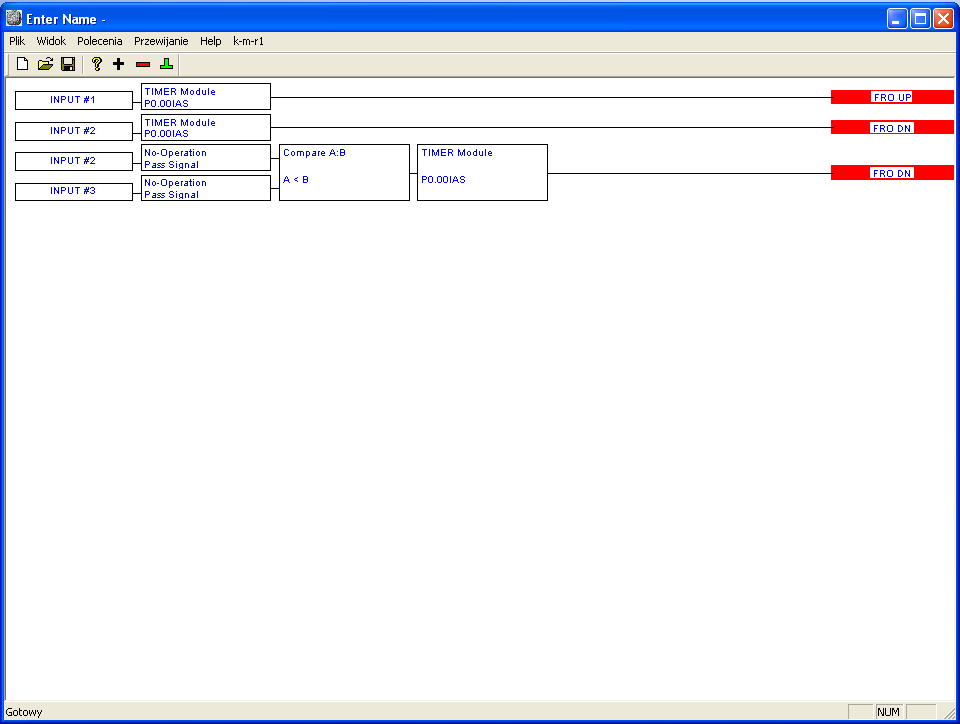
Task: Click the black plus Add icon
Action: click(119, 64)
